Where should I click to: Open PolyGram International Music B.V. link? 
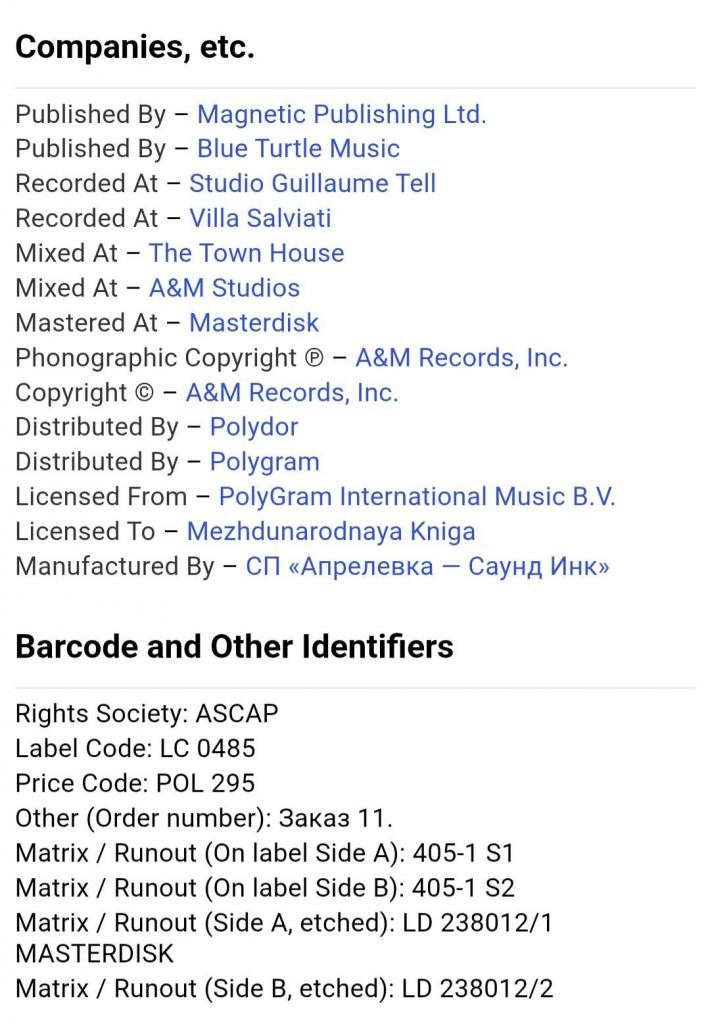pyautogui.click(x=417, y=497)
